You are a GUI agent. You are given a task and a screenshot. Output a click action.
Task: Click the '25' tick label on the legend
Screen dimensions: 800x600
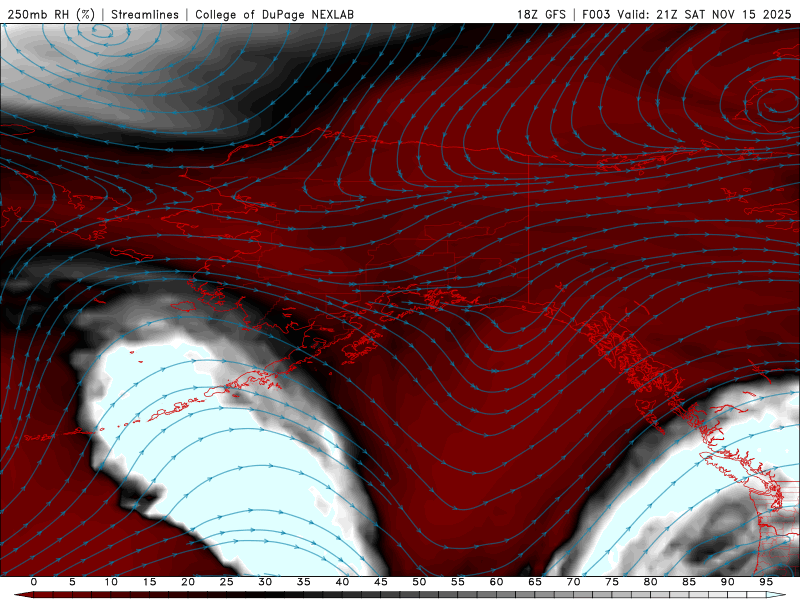point(227,582)
